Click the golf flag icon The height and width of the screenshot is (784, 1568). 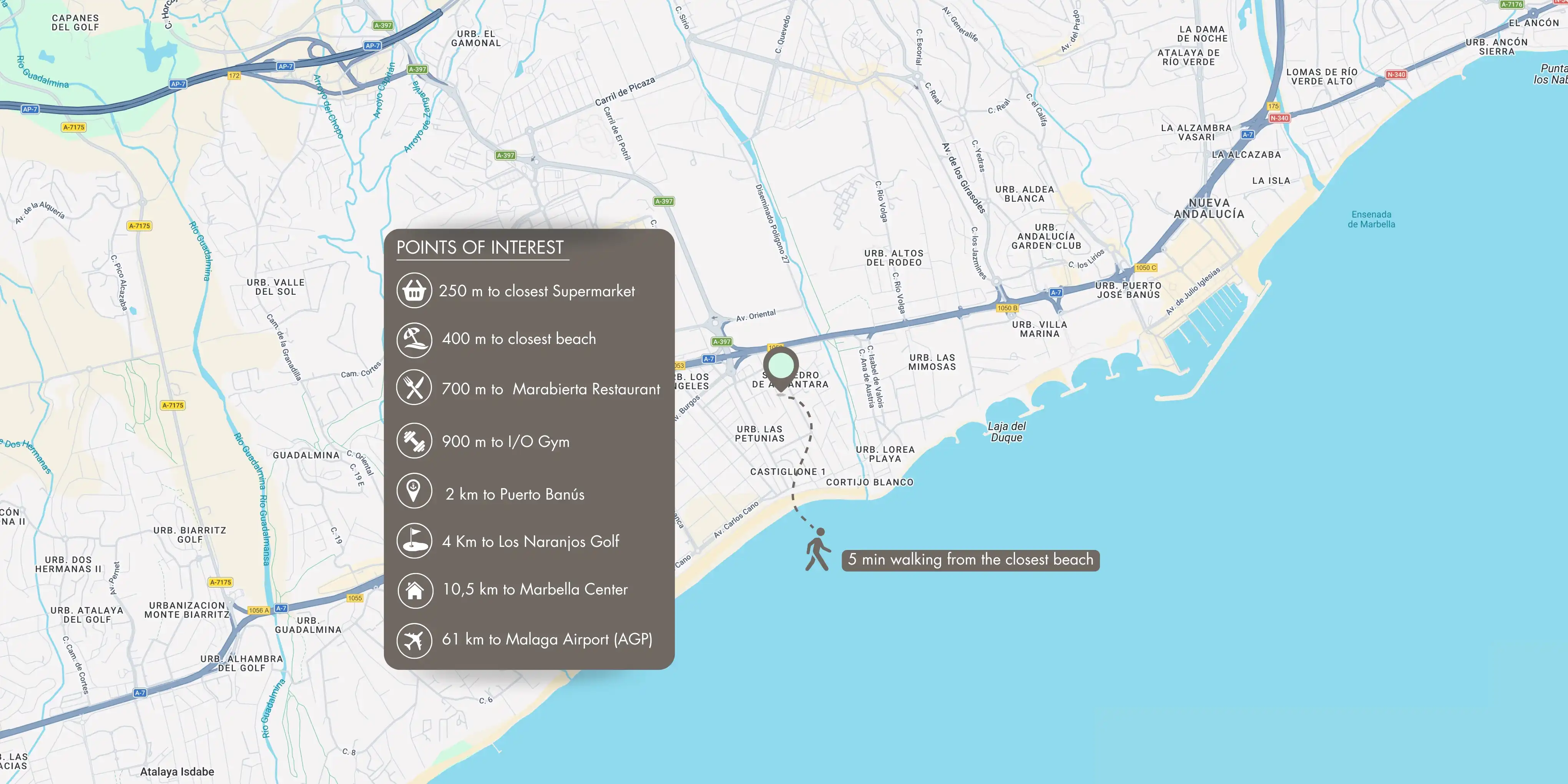coord(414,540)
